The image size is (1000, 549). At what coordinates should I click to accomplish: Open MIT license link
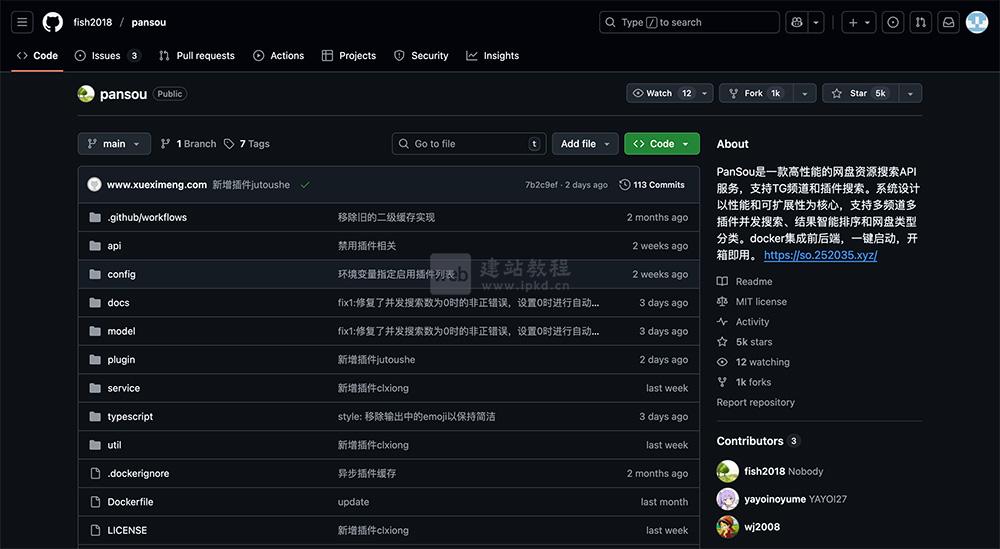pos(752,302)
